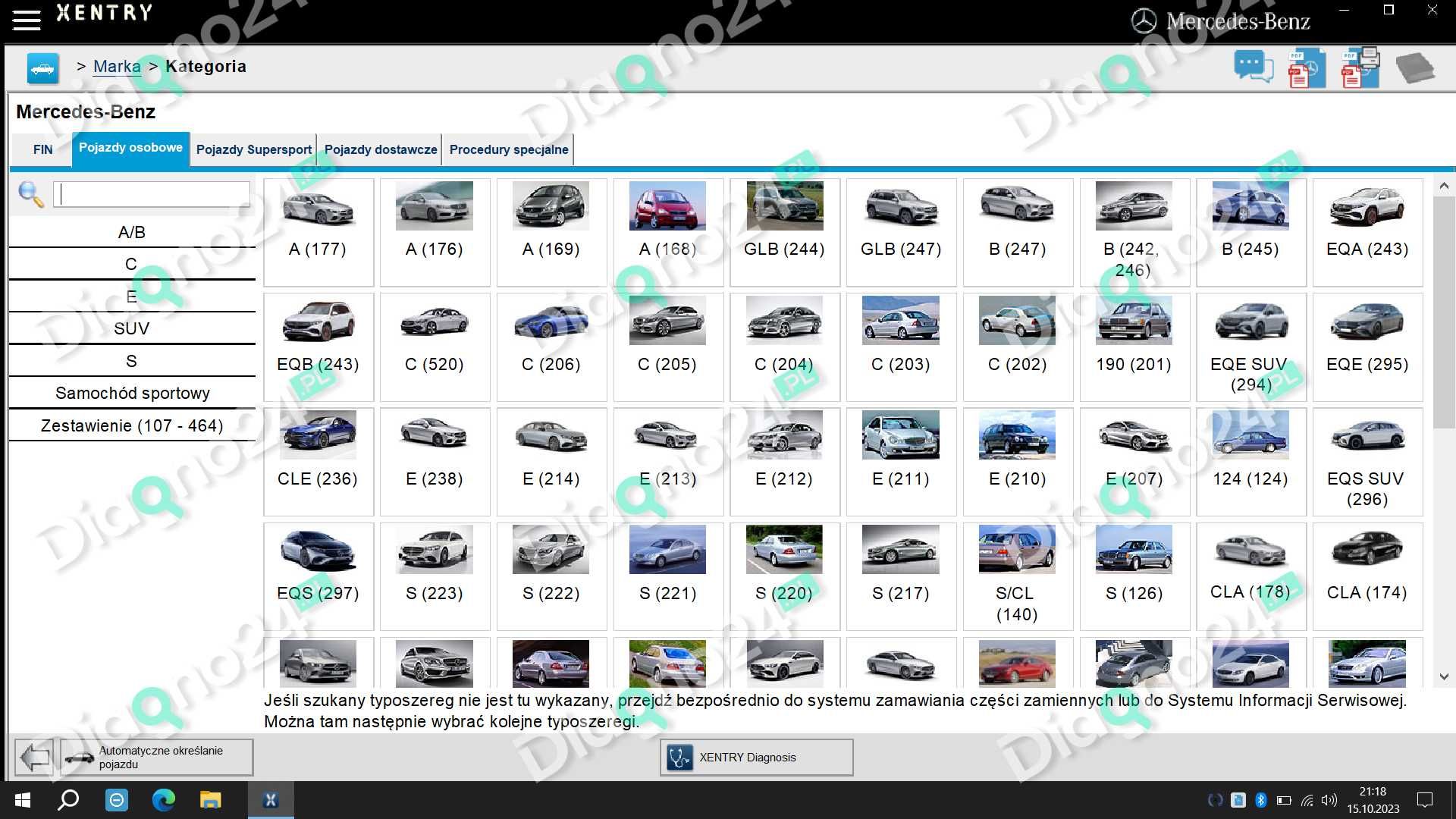Open the grey book manual icon

click(x=1415, y=67)
